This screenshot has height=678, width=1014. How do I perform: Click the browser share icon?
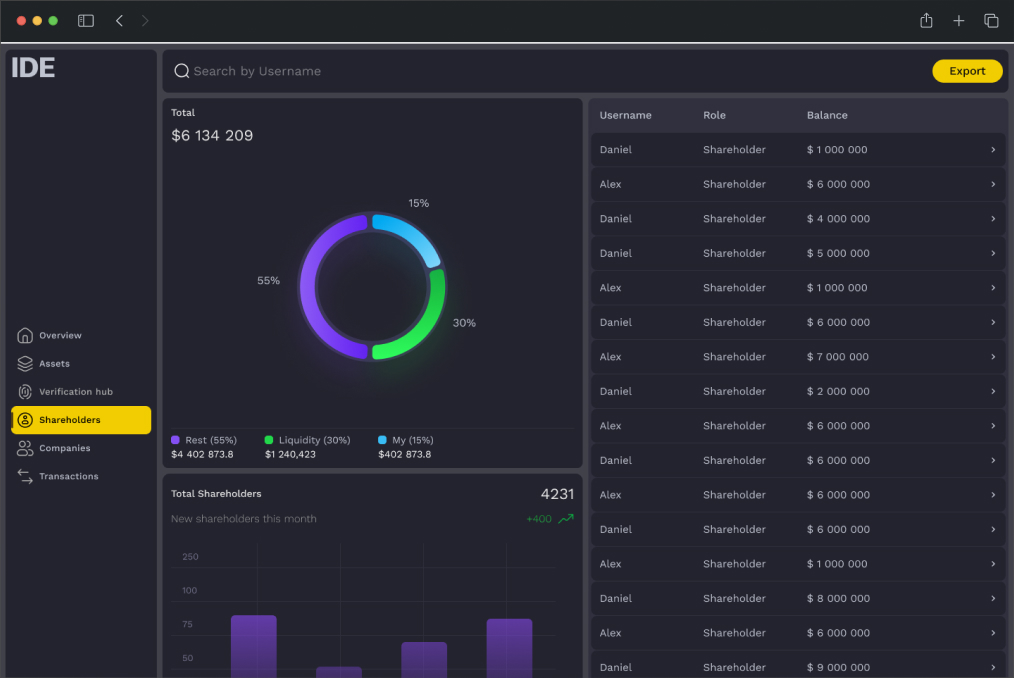coord(926,21)
